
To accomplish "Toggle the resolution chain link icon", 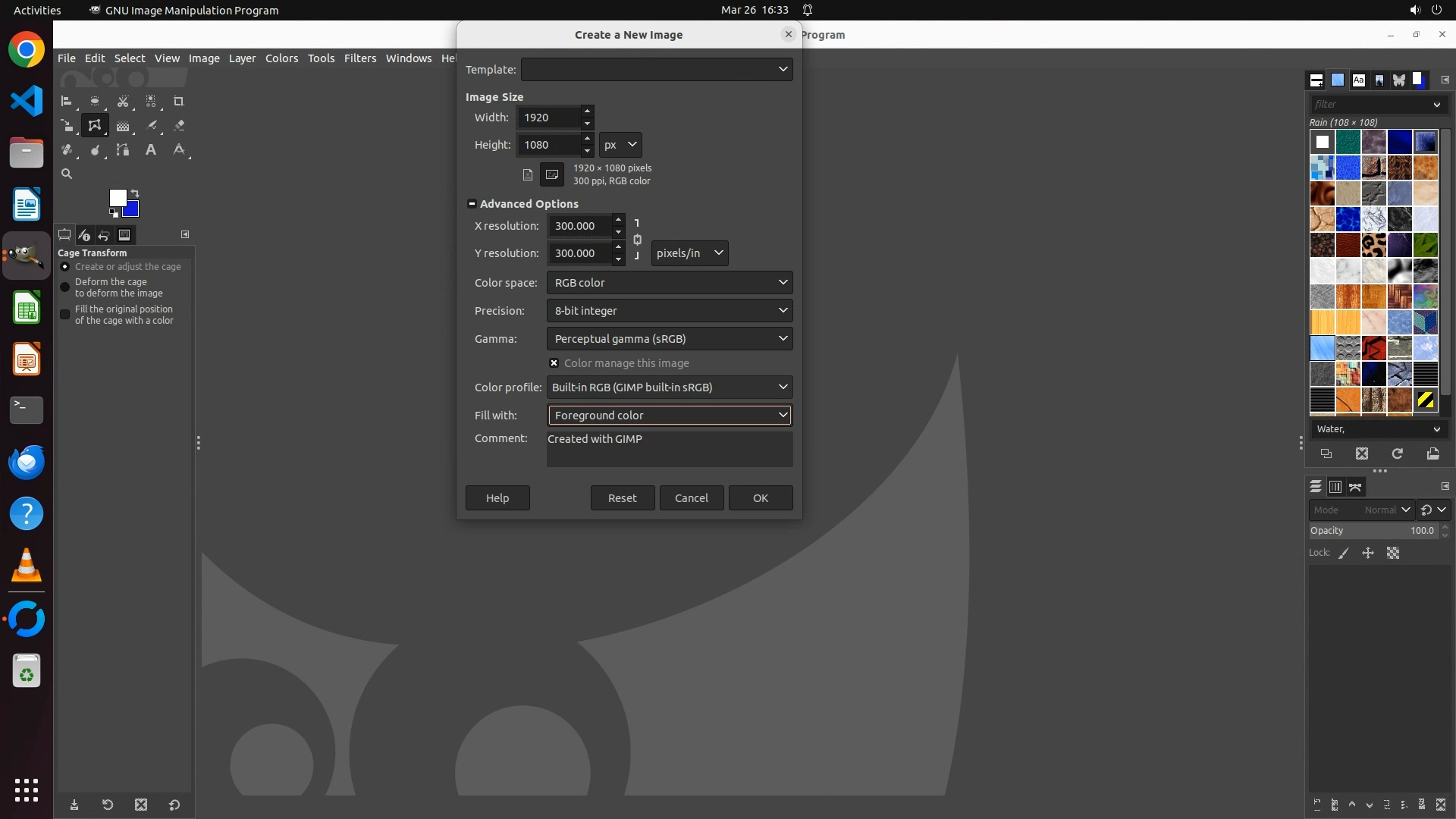I will tap(637, 240).
